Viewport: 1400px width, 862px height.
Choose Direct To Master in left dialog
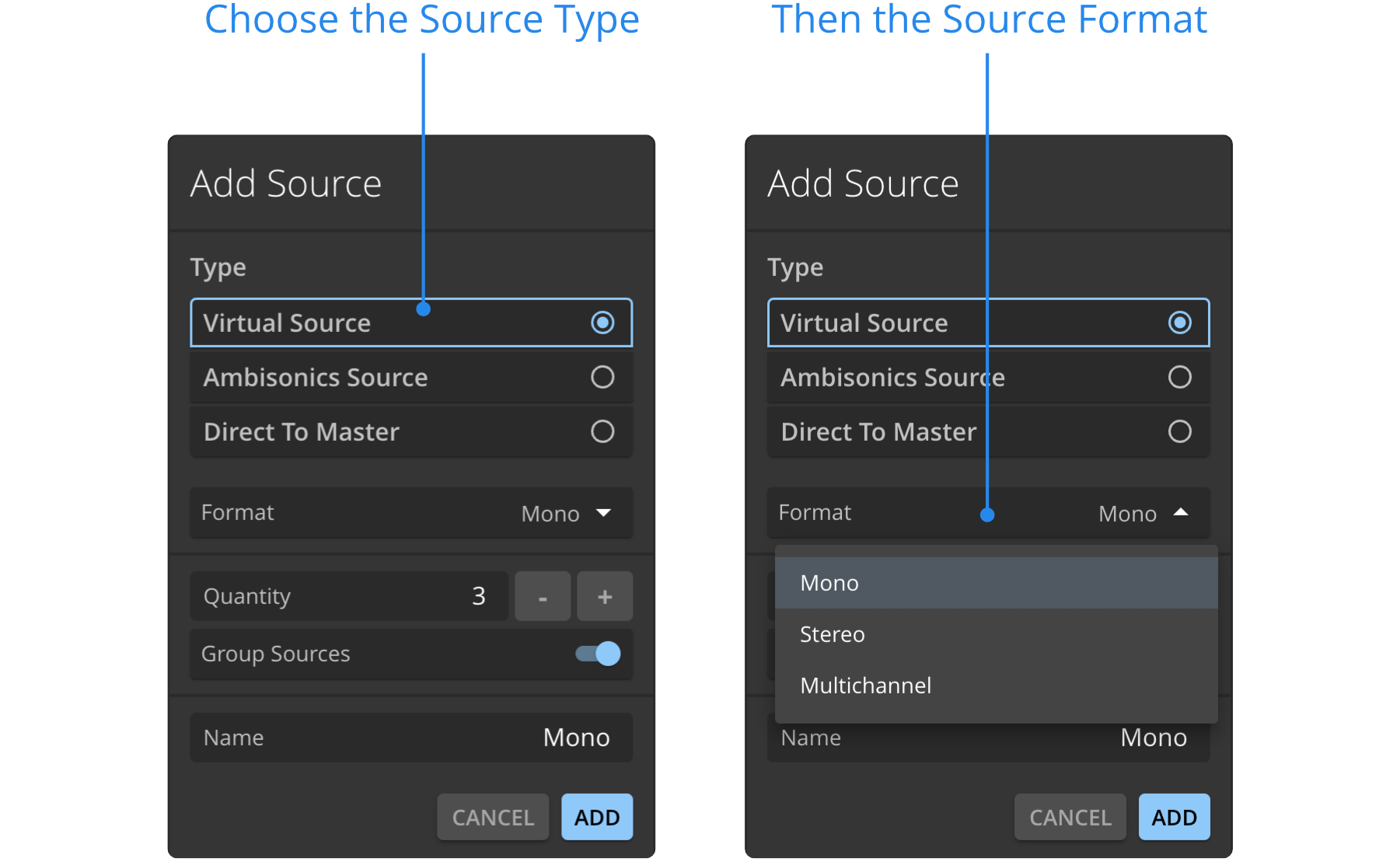[602, 431]
